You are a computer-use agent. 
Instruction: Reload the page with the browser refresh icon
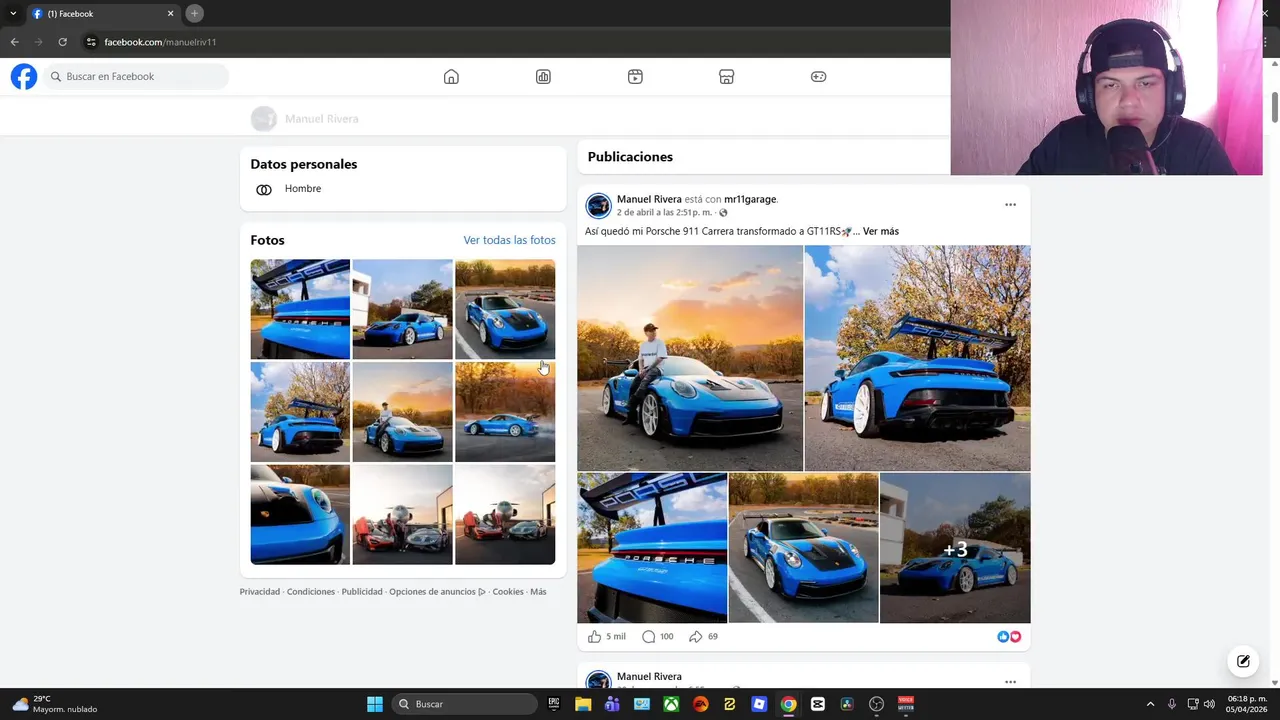coord(62,42)
